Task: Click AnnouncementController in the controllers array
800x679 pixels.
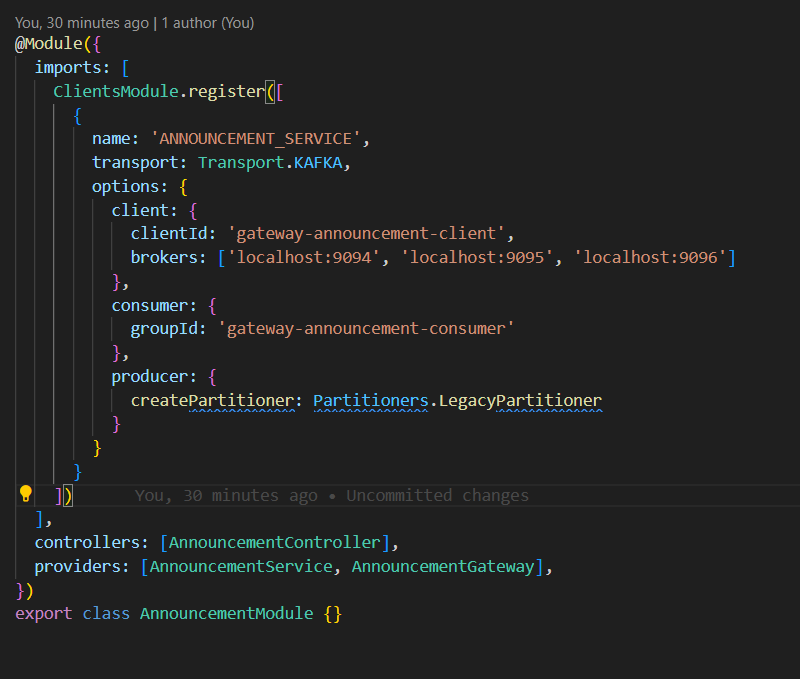Action: coord(274,542)
